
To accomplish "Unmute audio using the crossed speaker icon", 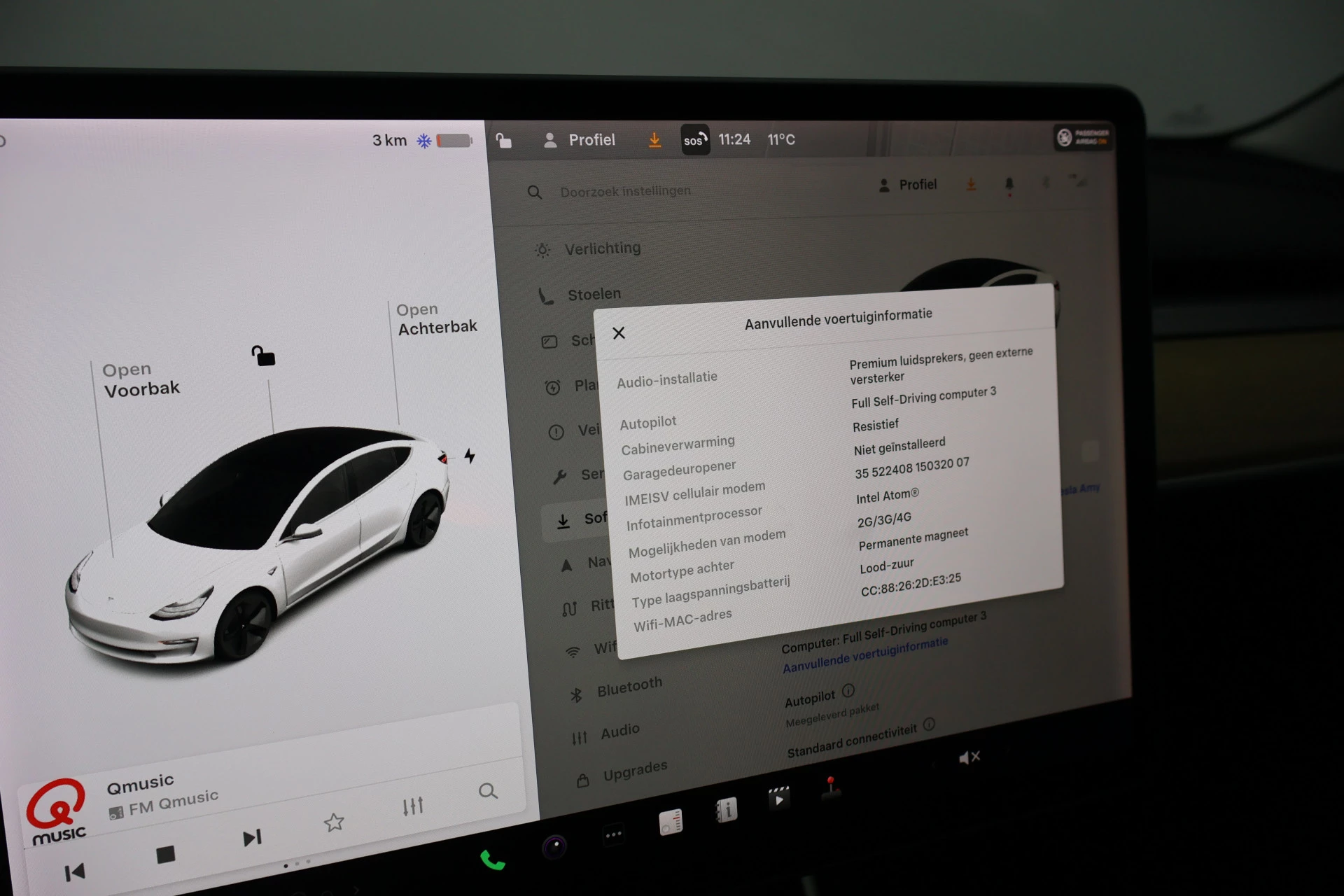I will (x=970, y=757).
